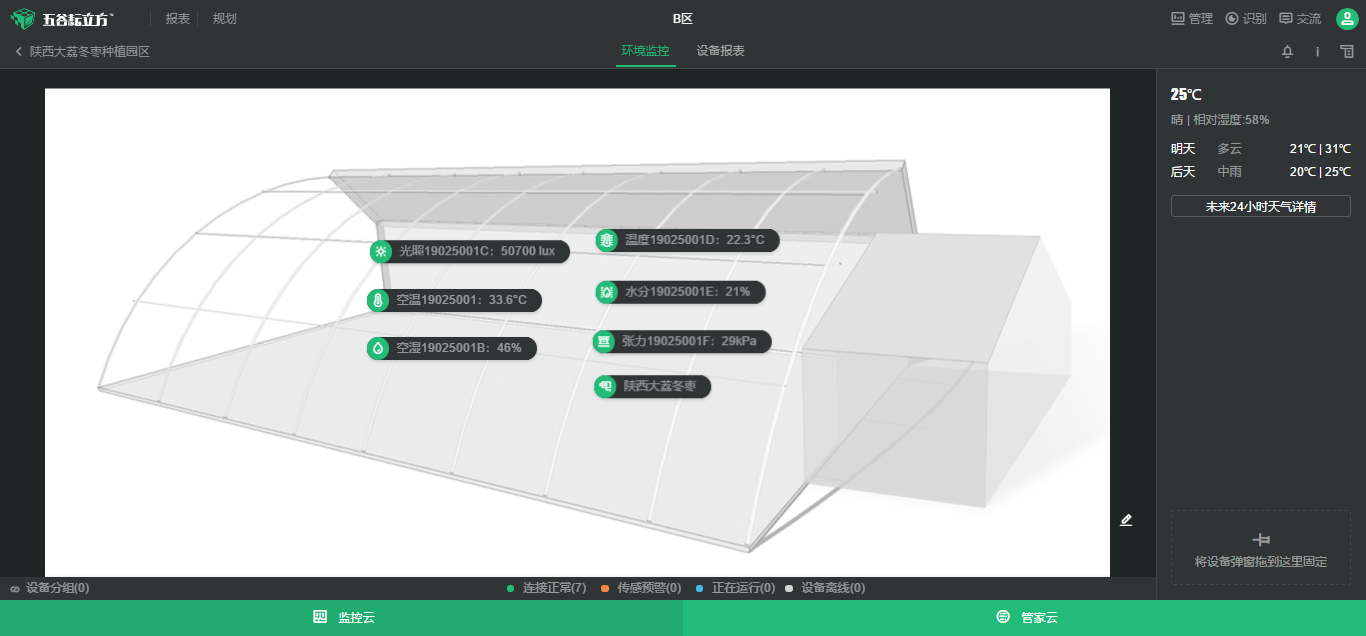The width and height of the screenshot is (1366, 636).
Task: Click the soil moisture sensor icon
Action: 606,292
